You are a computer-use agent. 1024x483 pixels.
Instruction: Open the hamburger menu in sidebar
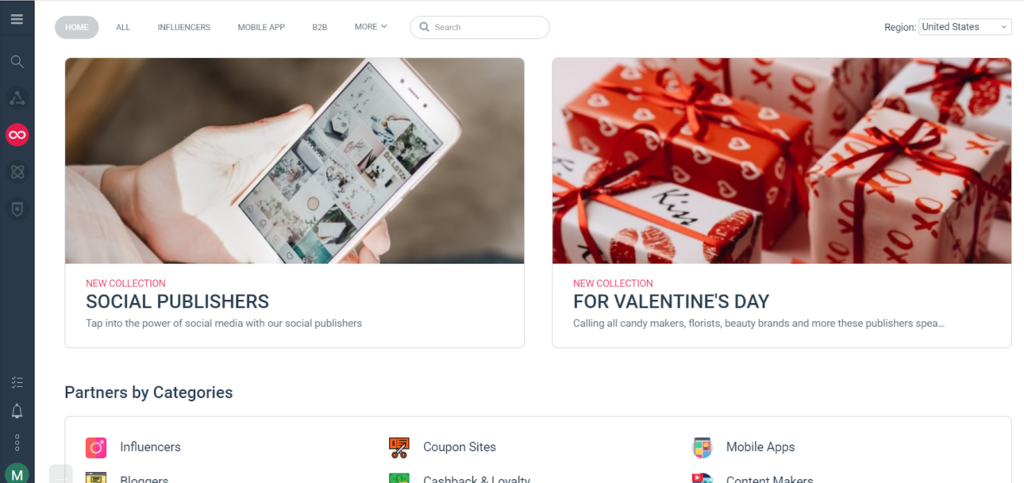point(17,19)
